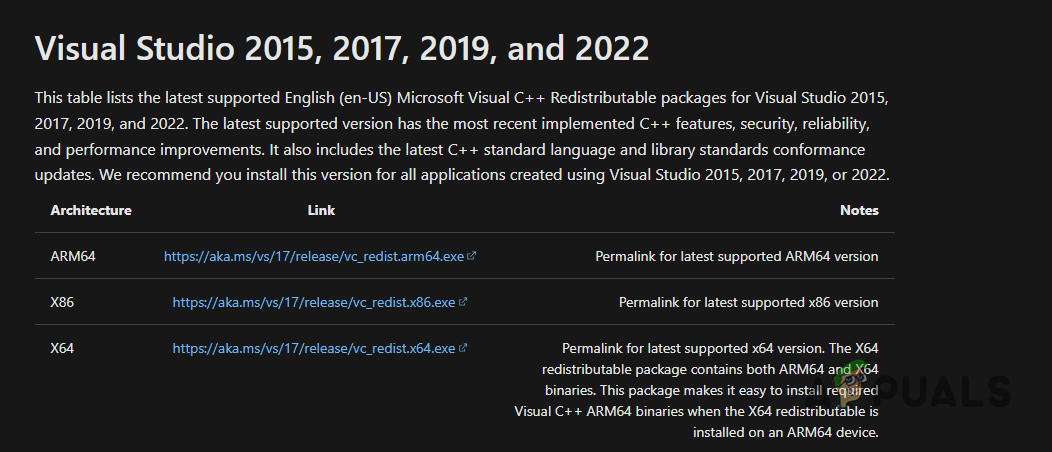Screen dimensions: 1052x452
Task: Click the Link column header
Action: pyautogui.click(x=321, y=211)
